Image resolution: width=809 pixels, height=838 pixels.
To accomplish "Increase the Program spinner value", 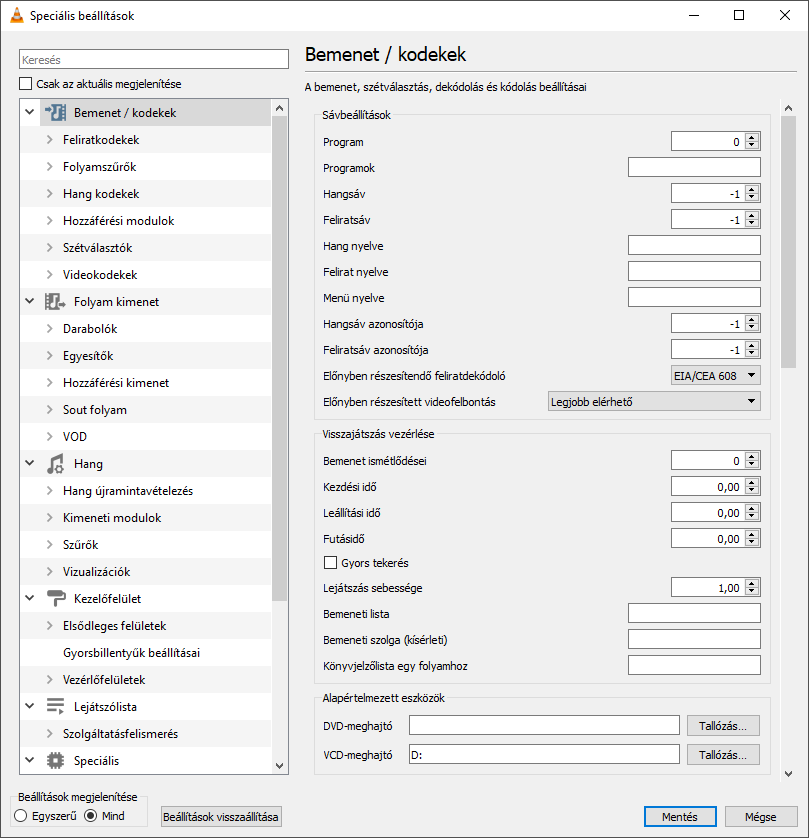I will [752, 137].
